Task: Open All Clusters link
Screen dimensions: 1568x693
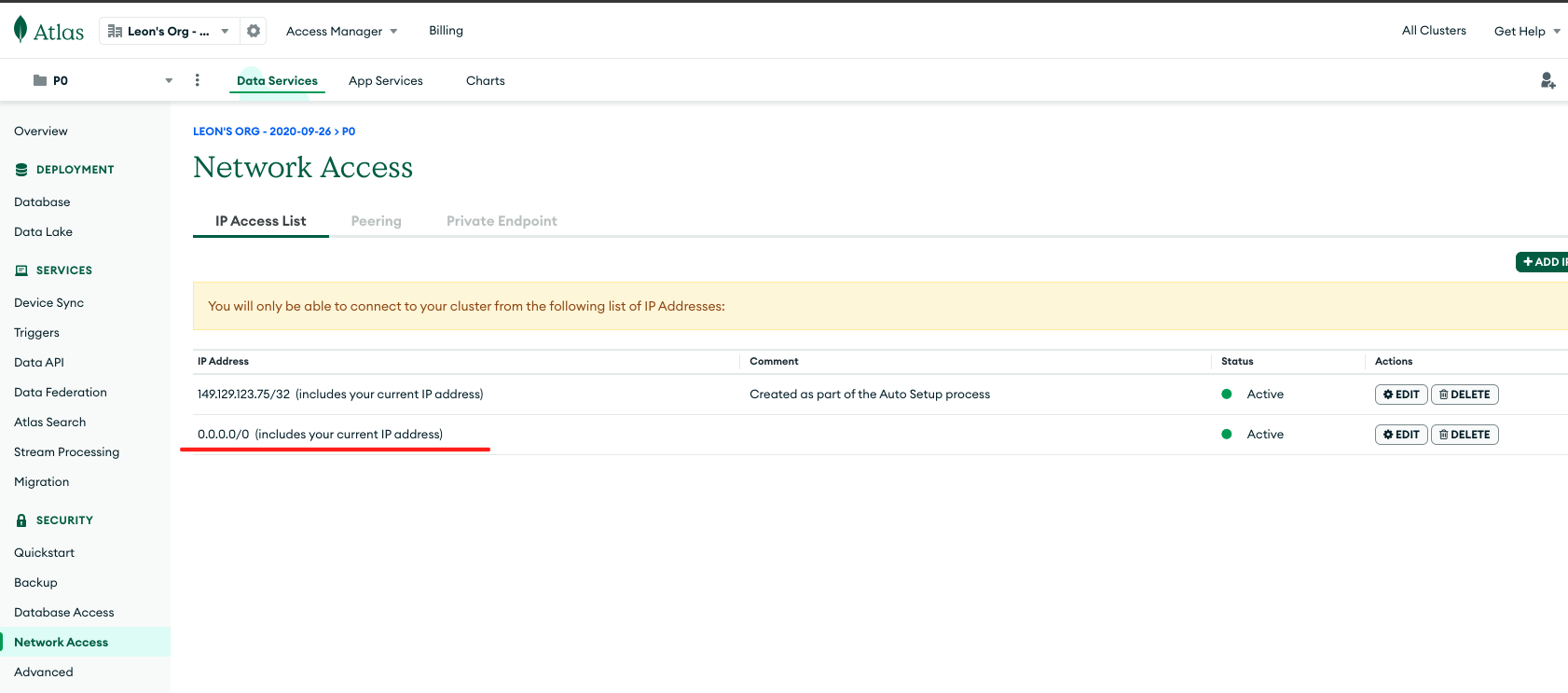Action: 1434,31
